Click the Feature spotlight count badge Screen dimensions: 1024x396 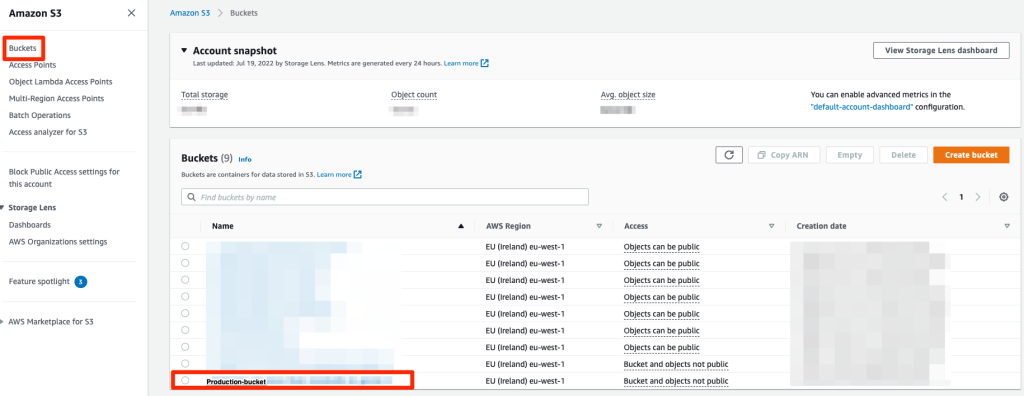[x=81, y=282]
